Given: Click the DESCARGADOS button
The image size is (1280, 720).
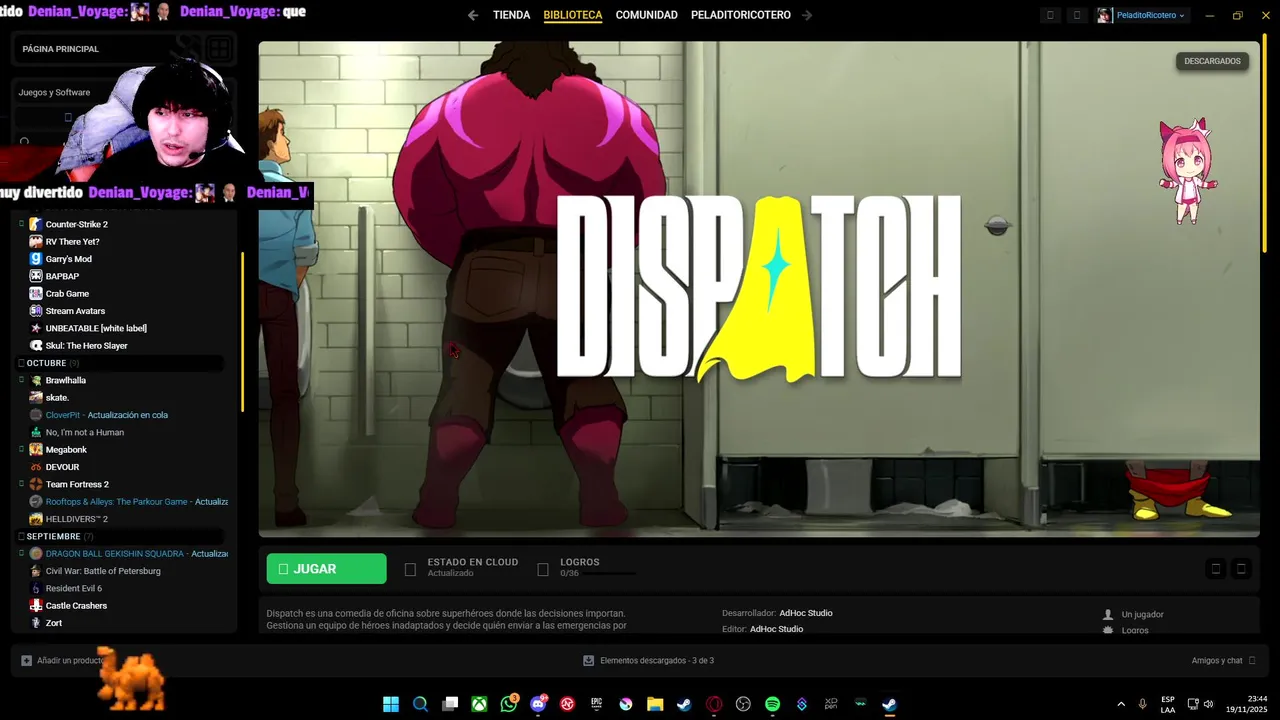Looking at the screenshot, I should pos(1212,61).
